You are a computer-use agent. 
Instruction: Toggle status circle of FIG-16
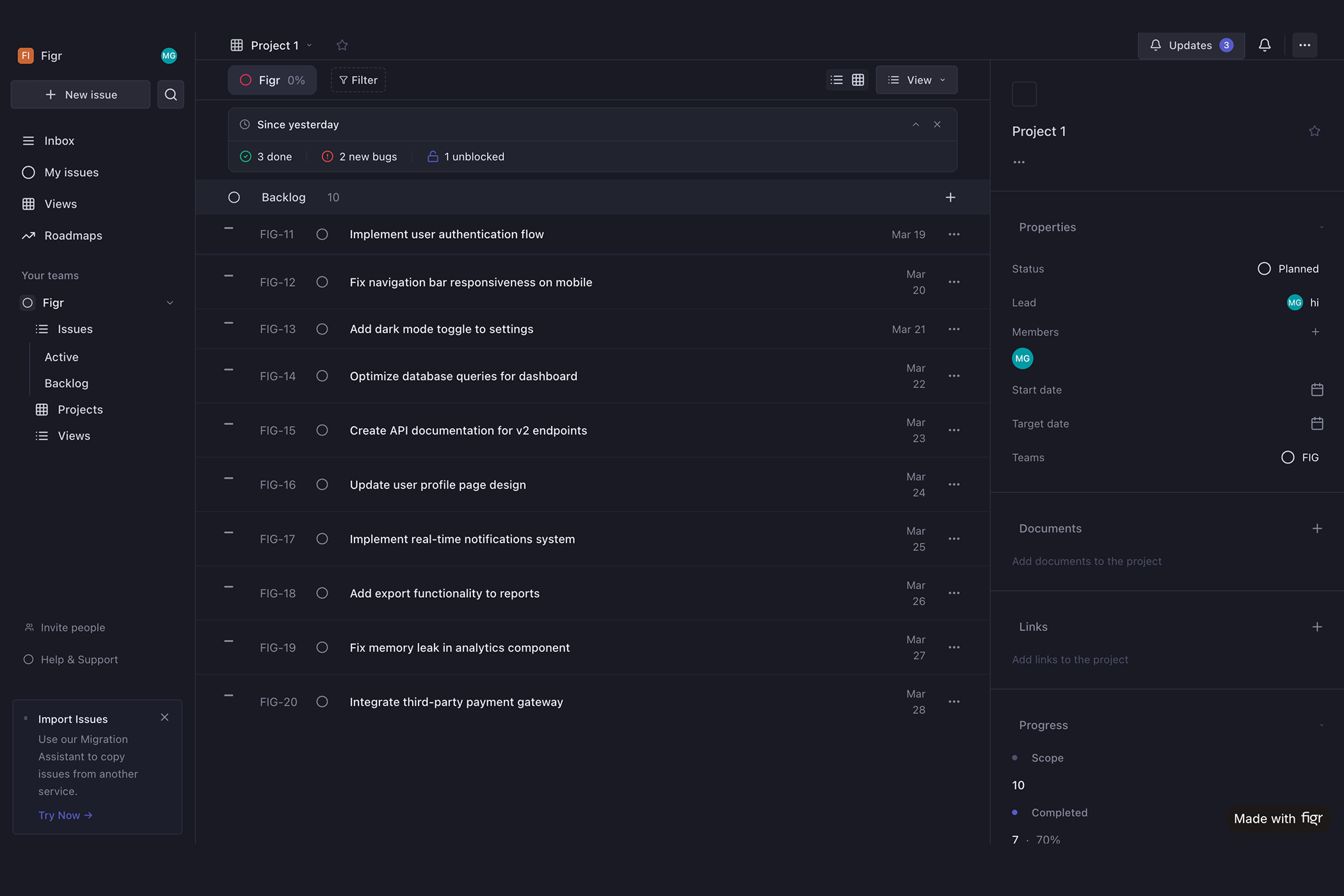[322, 485]
